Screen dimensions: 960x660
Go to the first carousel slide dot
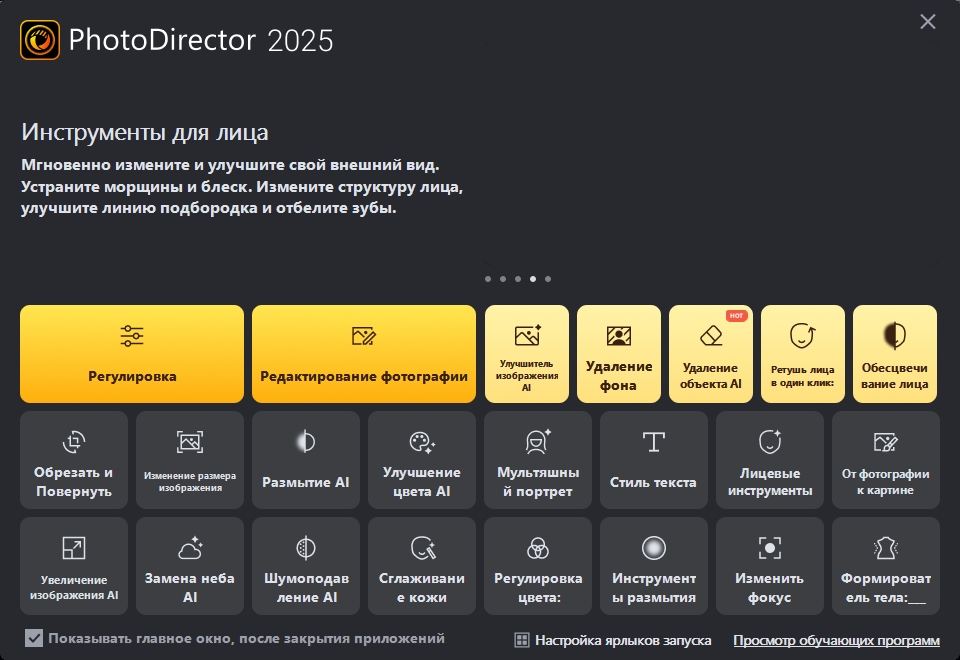[488, 279]
